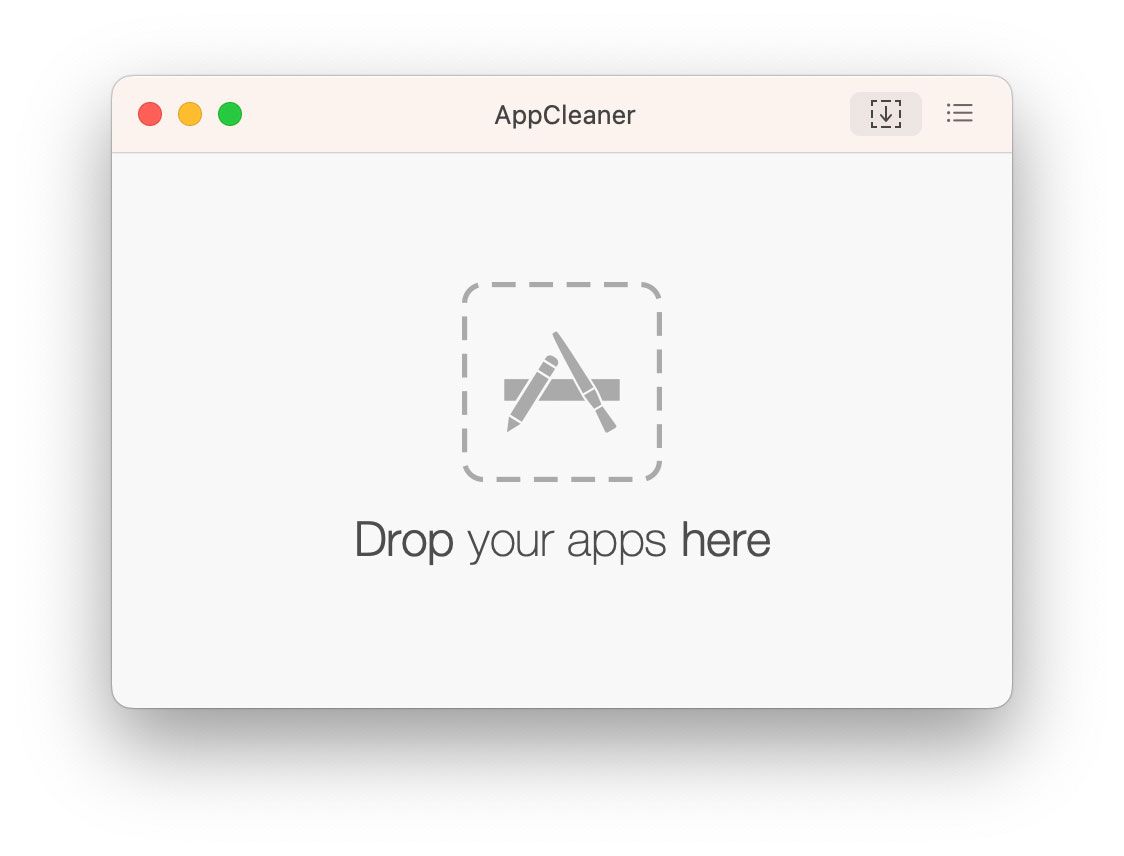Click the AppCleaner window title
The height and width of the screenshot is (856, 1124).
click(565, 115)
